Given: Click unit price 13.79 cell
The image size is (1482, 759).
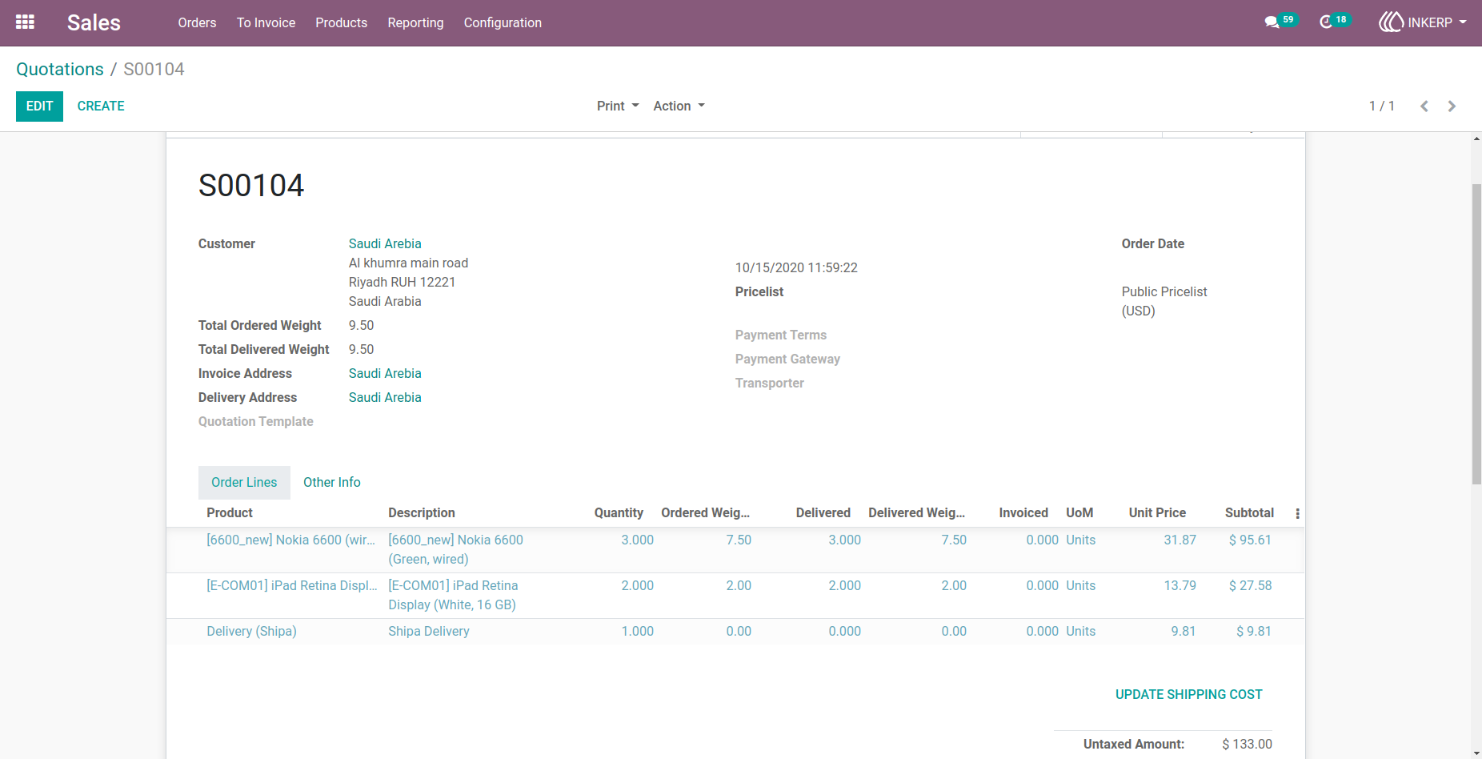Looking at the screenshot, I should tap(1180, 586).
